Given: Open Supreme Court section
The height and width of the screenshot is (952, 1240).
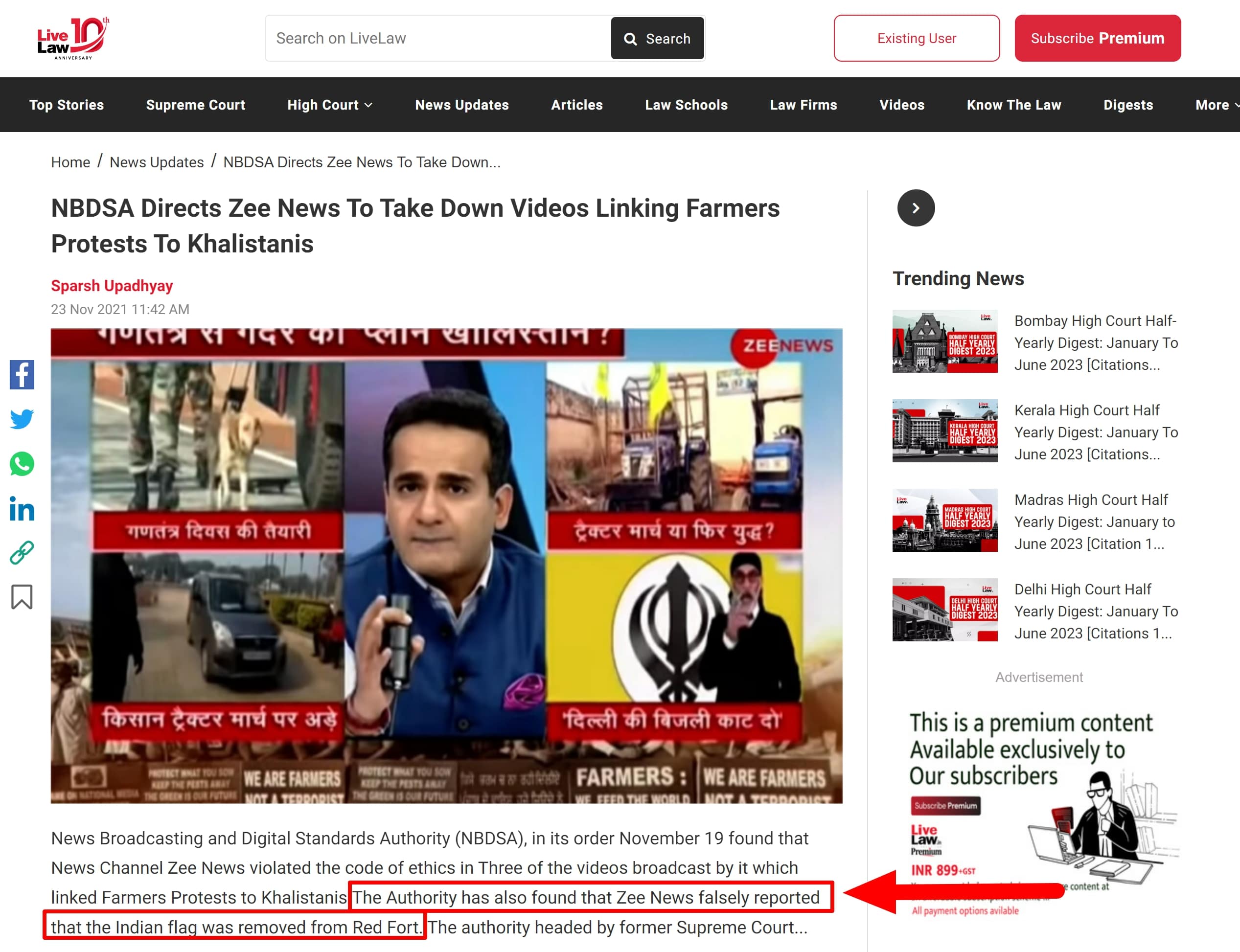Looking at the screenshot, I should pos(196,105).
